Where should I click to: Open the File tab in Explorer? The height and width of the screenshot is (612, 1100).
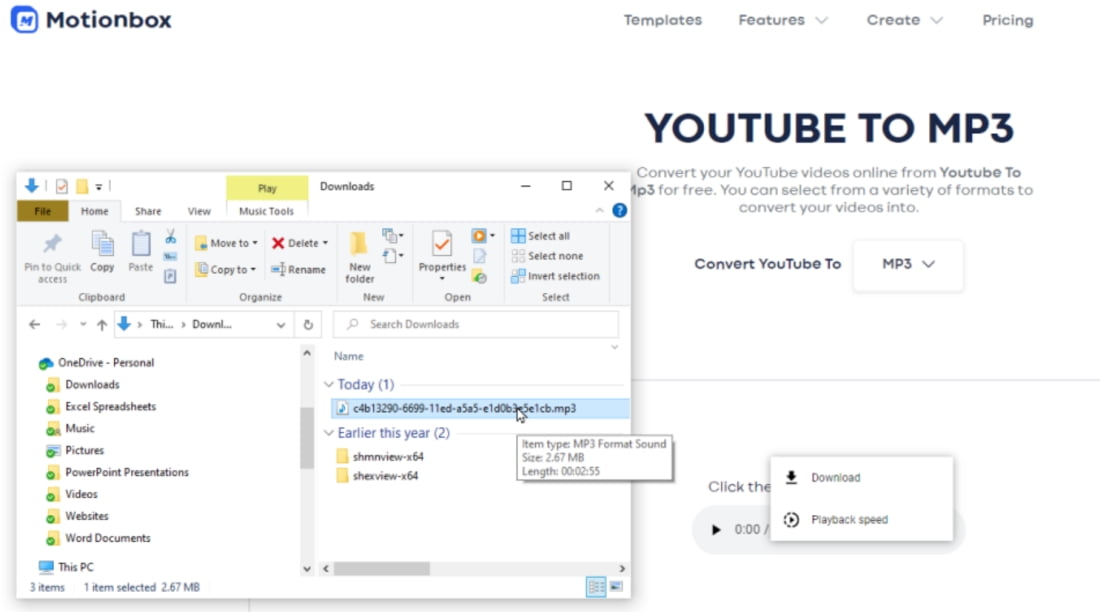click(43, 211)
